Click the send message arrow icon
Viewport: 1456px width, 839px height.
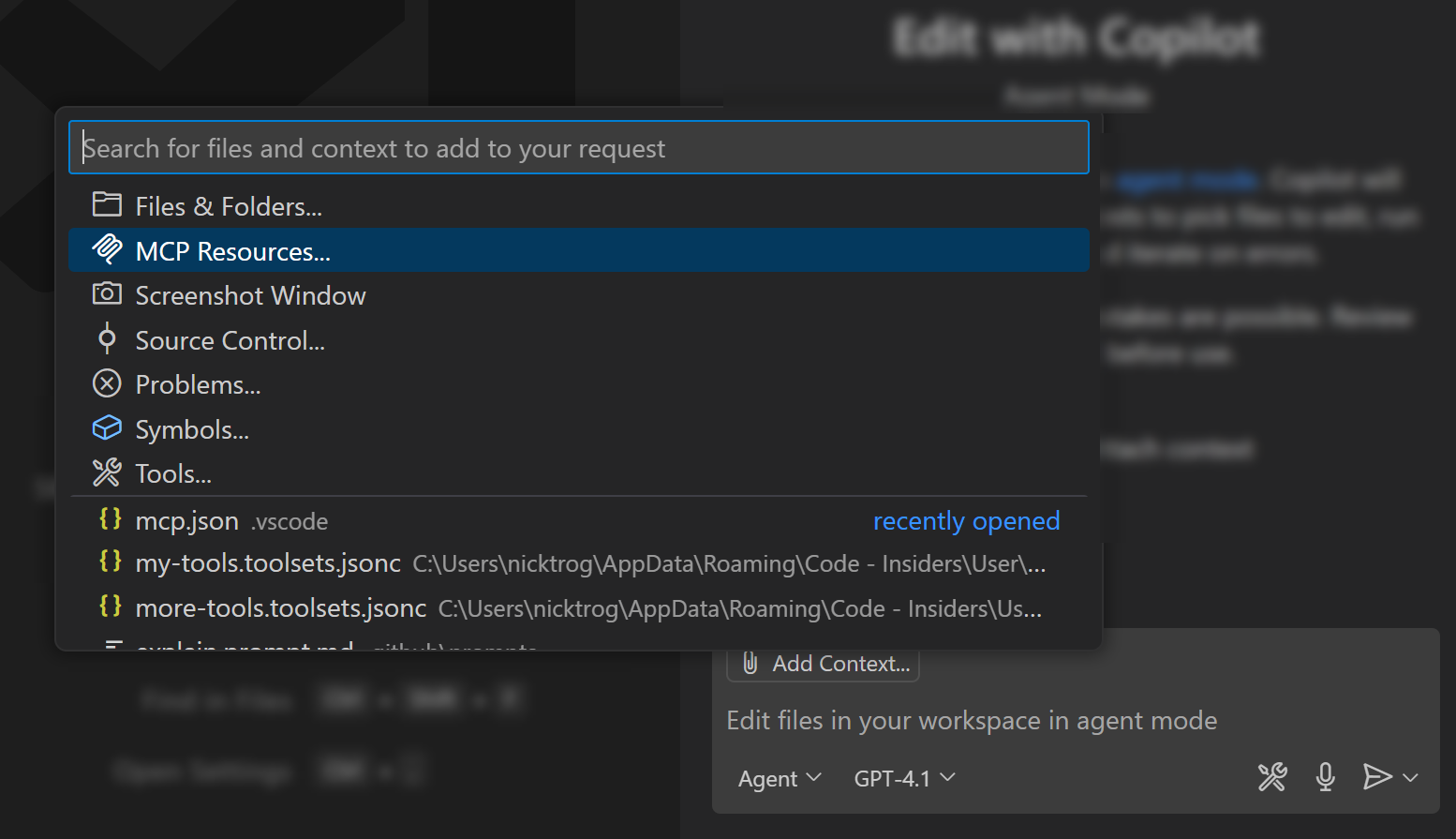[x=1375, y=777]
